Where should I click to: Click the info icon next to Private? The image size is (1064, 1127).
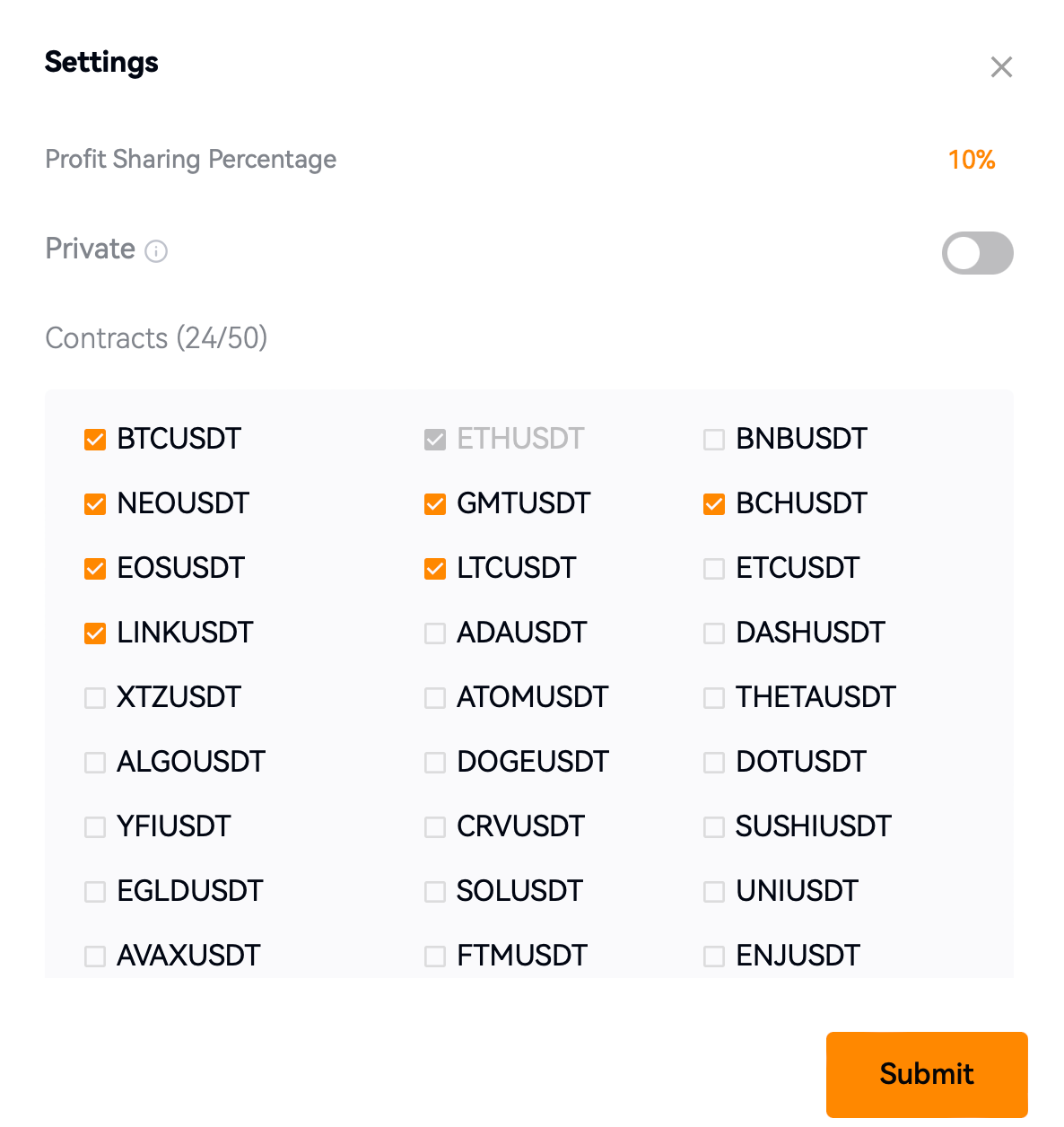156,251
